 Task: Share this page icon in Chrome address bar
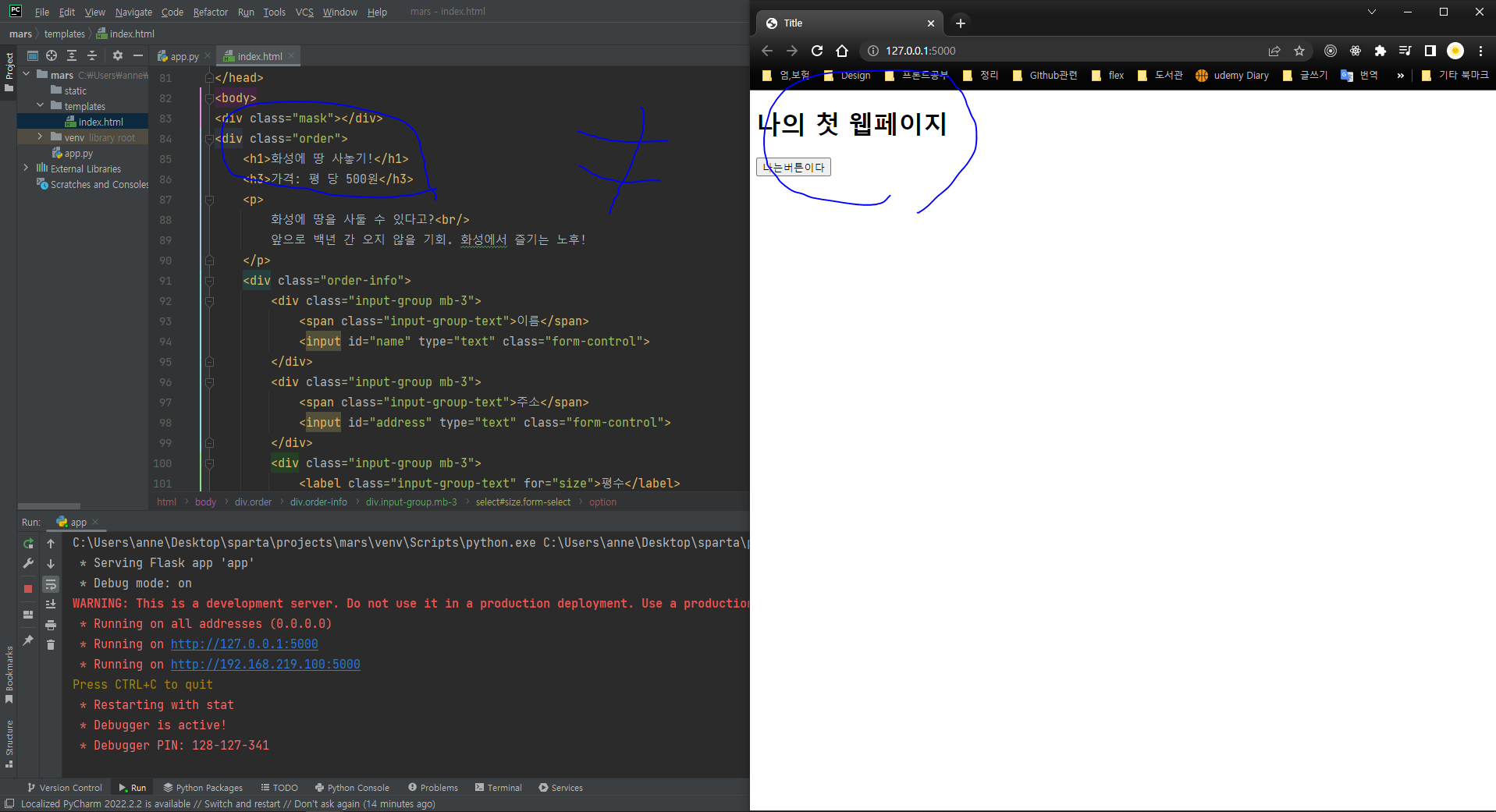tap(1274, 51)
